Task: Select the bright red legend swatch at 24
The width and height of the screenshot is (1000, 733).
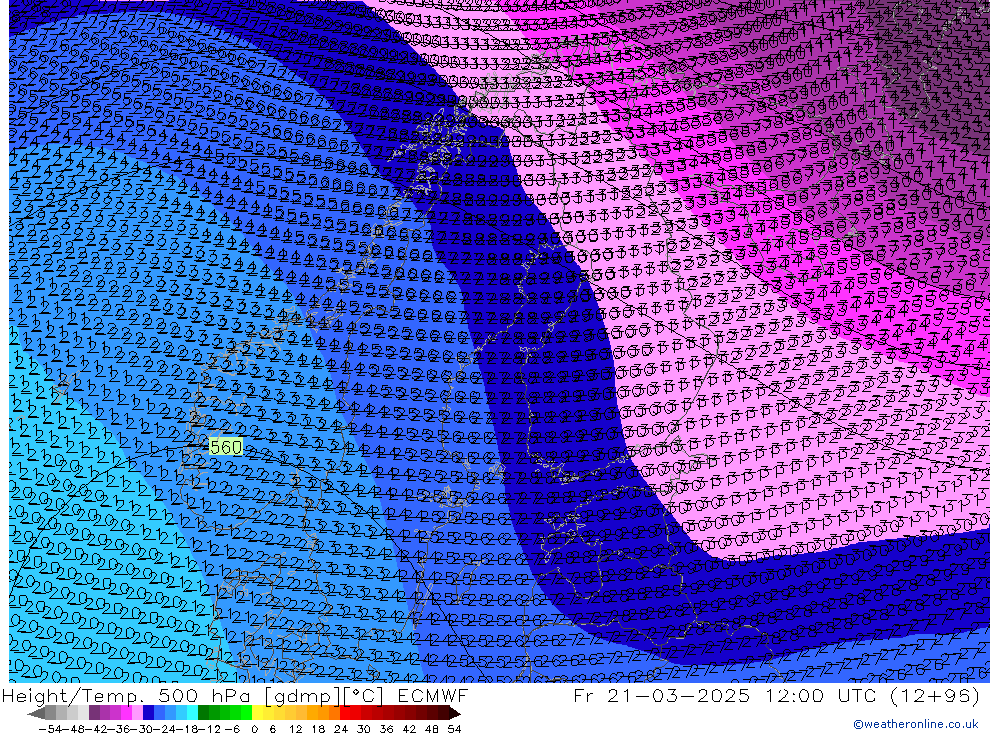Action: (345, 713)
